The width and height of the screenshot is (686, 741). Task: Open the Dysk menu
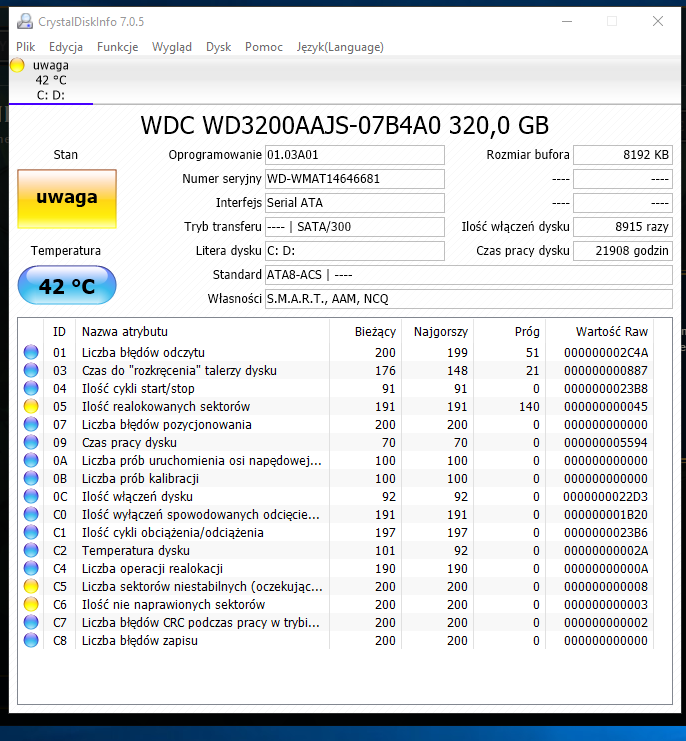point(218,47)
